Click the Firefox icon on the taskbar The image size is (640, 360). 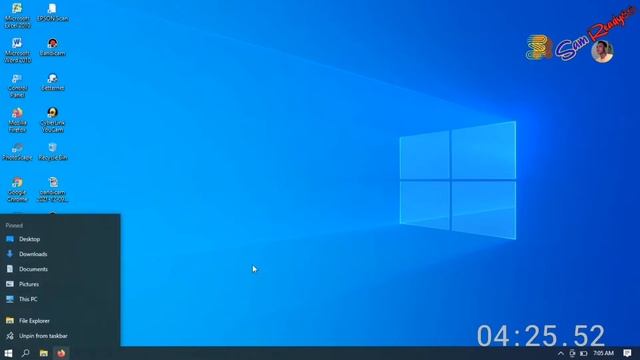click(x=61, y=353)
